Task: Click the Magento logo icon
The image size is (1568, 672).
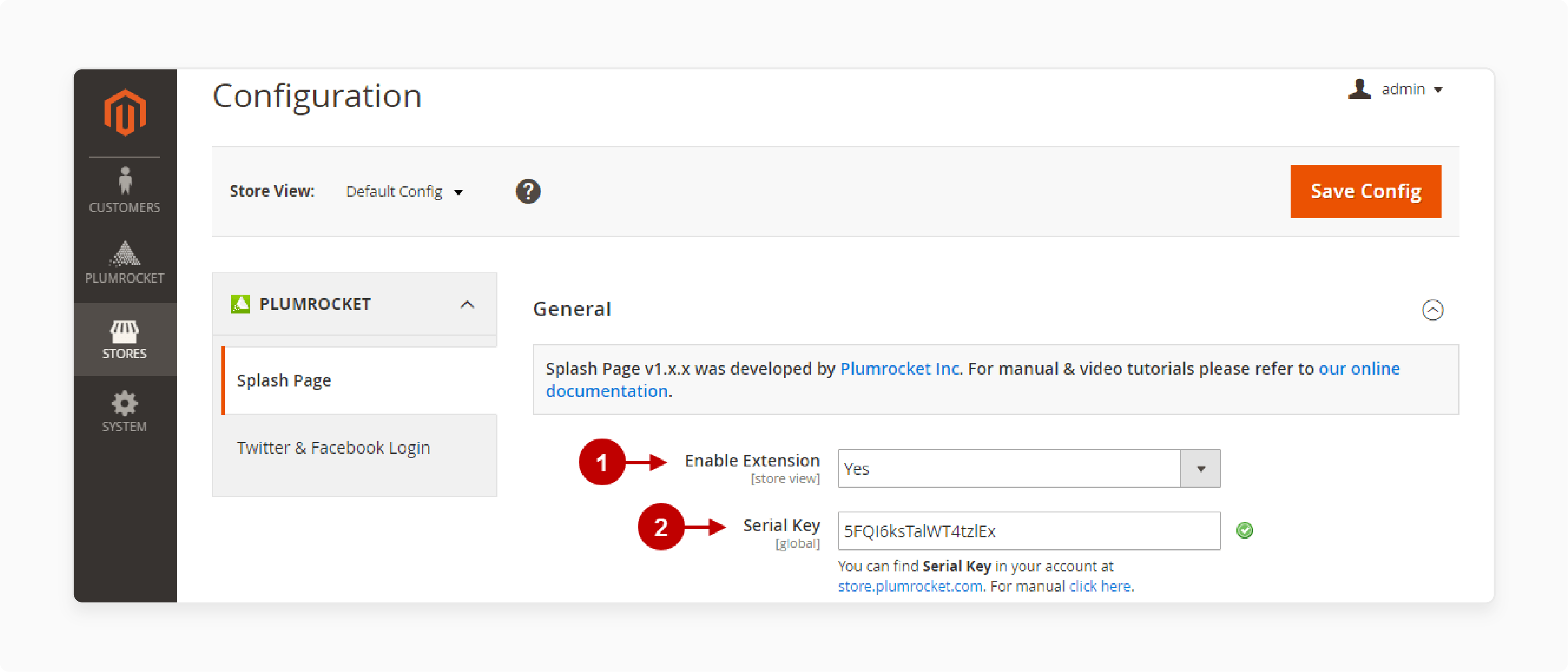Action: click(125, 112)
